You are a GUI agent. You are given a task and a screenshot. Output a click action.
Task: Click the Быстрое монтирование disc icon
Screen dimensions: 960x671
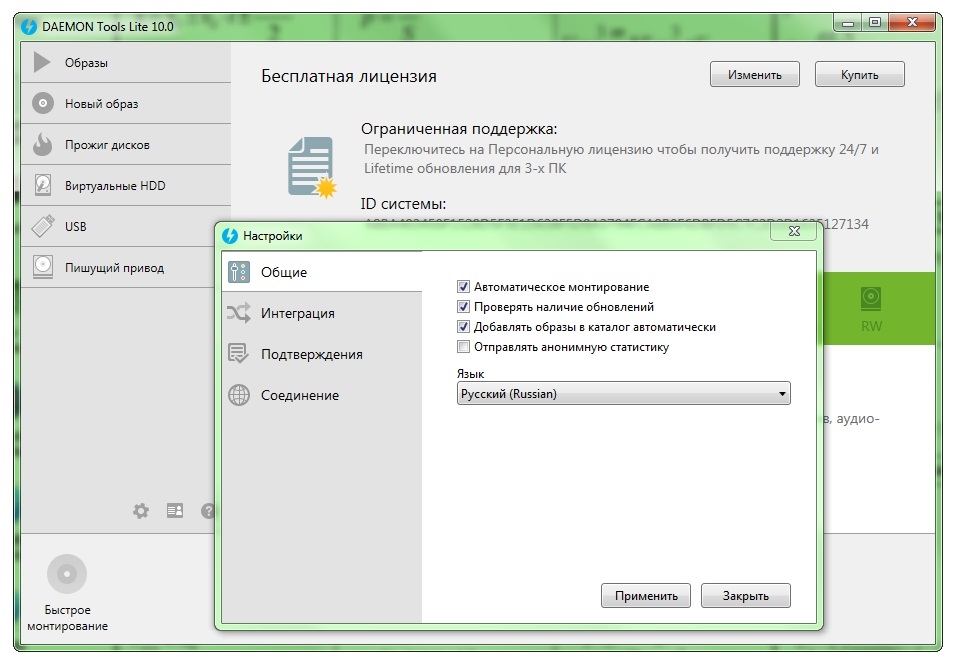[67, 574]
